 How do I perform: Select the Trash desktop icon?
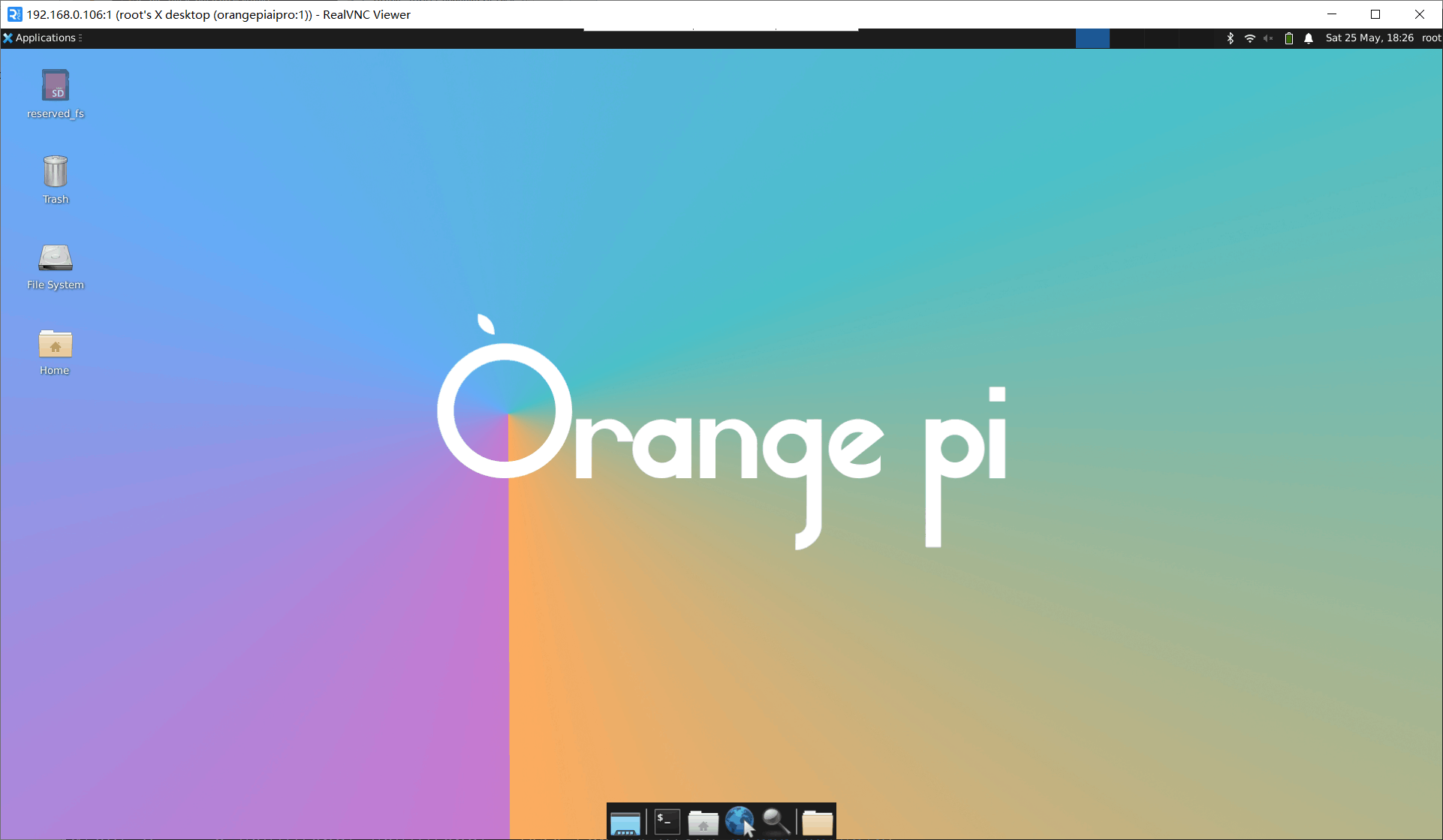pyautogui.click(x=56, y=172)
